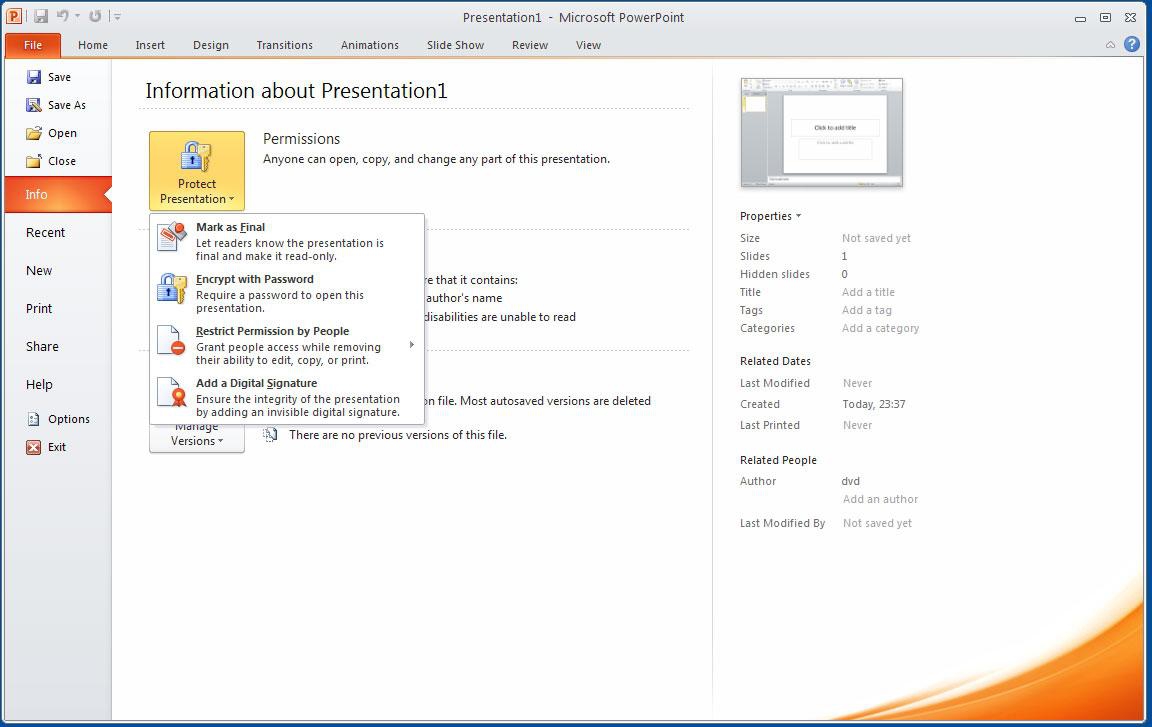Open the Undo history dropdown arrow
Screen dimensions: 1152x727
click(77, 16)
